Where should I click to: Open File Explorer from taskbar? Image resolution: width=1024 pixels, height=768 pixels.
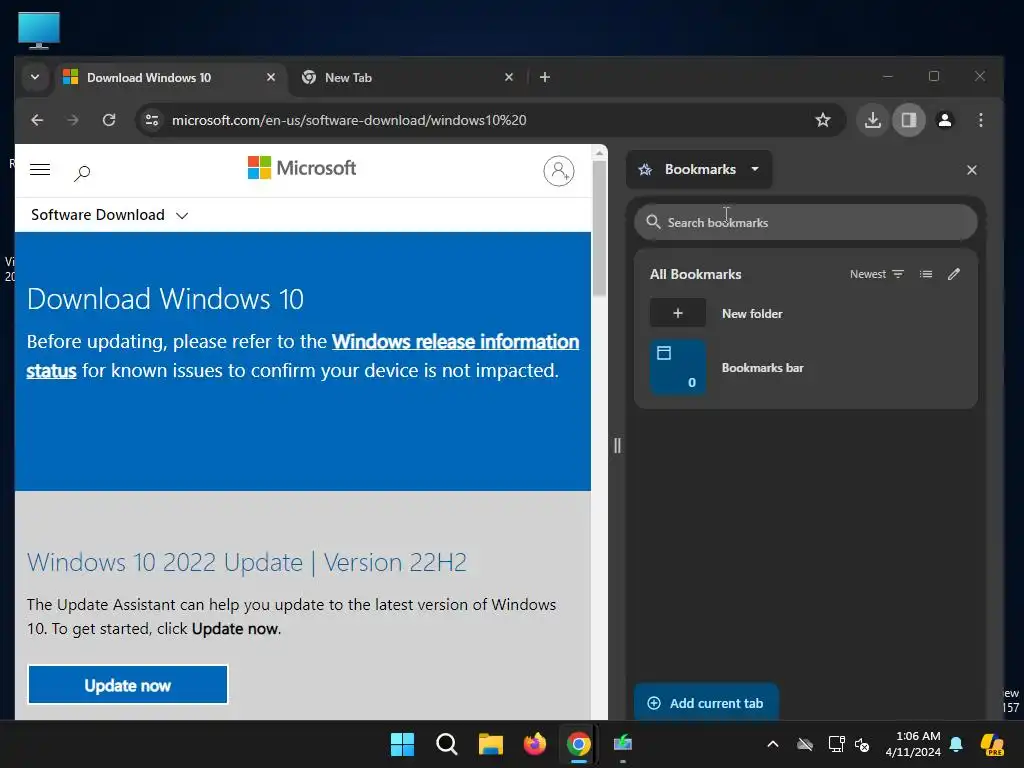click(490, 744)
